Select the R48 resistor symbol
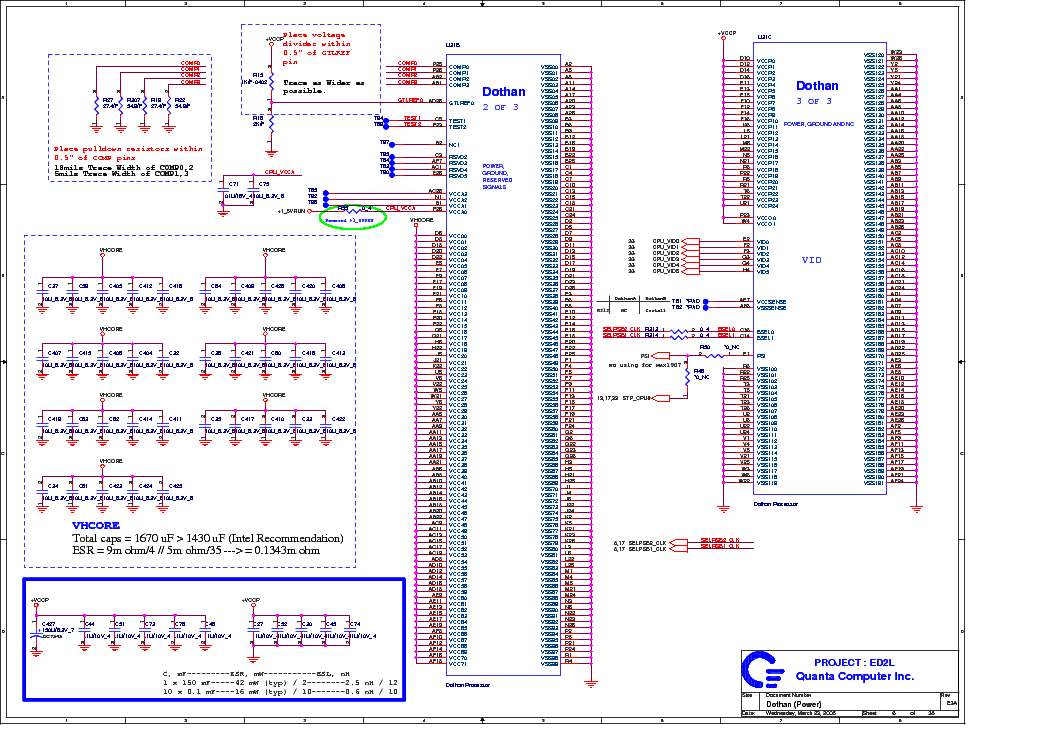The height and width of the screenshot is (744, 1053). pyautogui.click(x=687, y=376)
